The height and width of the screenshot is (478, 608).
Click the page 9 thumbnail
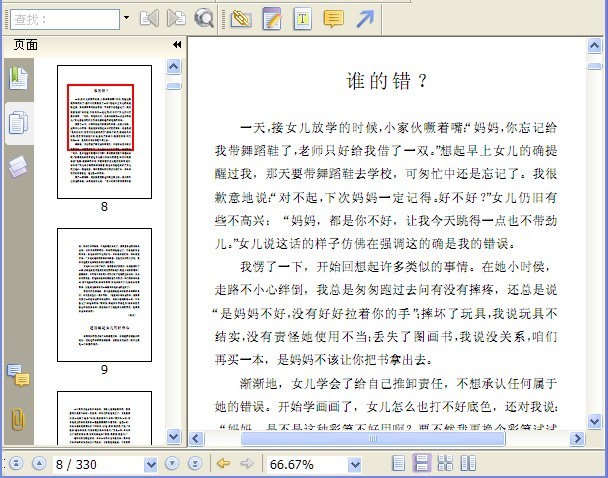104,295
